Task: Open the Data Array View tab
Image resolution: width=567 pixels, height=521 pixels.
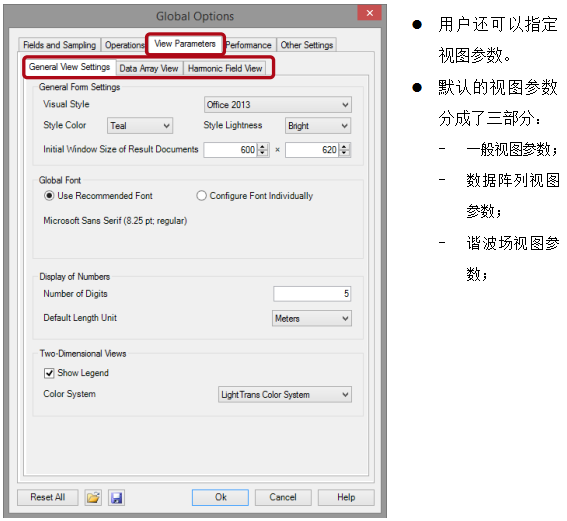Action: pyautogui.click(x=149, y=69)
